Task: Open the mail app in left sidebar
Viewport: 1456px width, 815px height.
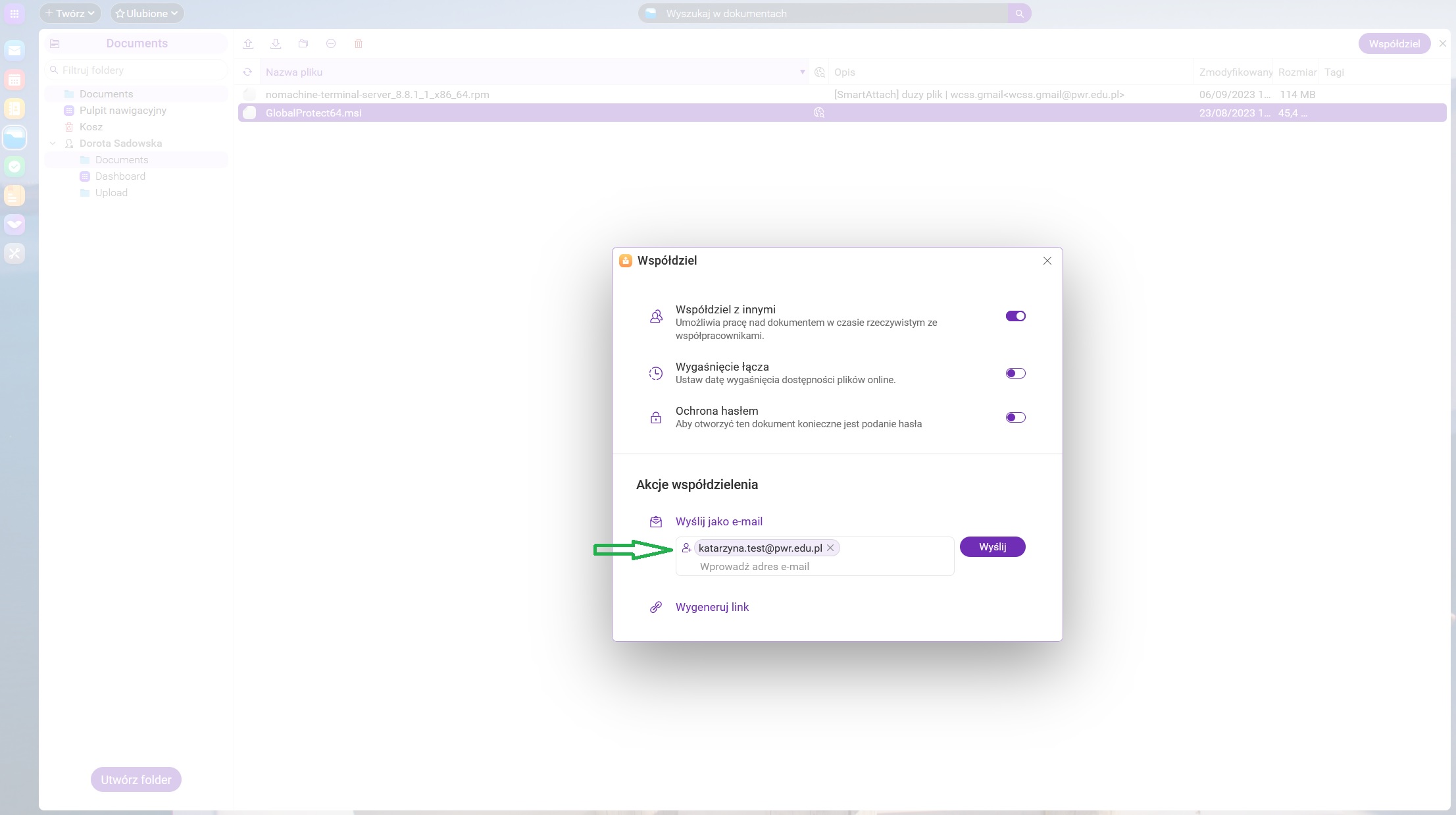Action: [14, 51]
